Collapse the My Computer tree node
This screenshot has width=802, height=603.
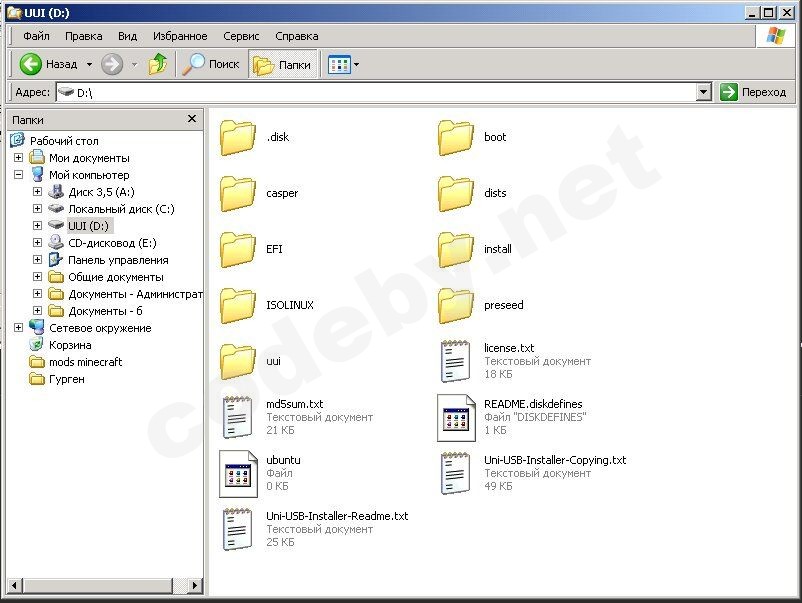[18, 175]
